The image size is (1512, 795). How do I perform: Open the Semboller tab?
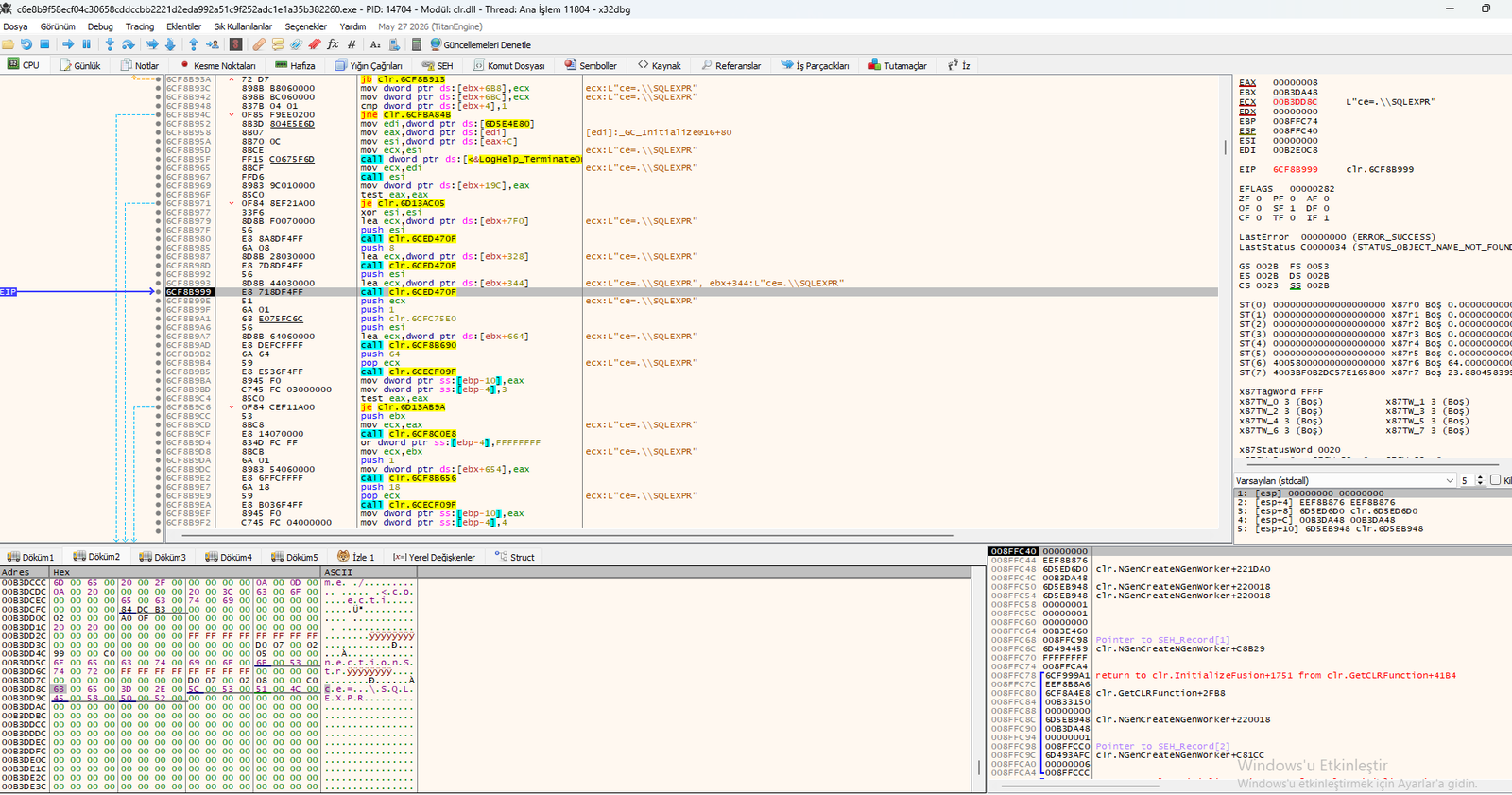tap(591, 65)
